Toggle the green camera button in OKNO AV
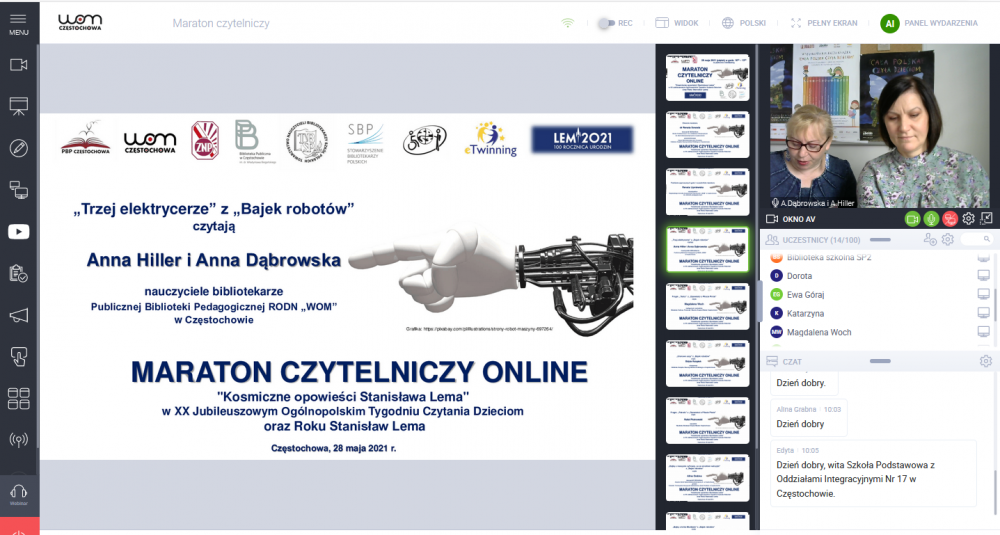The width and height of the screenshot is (1000, 535). (x=912, y=218)
